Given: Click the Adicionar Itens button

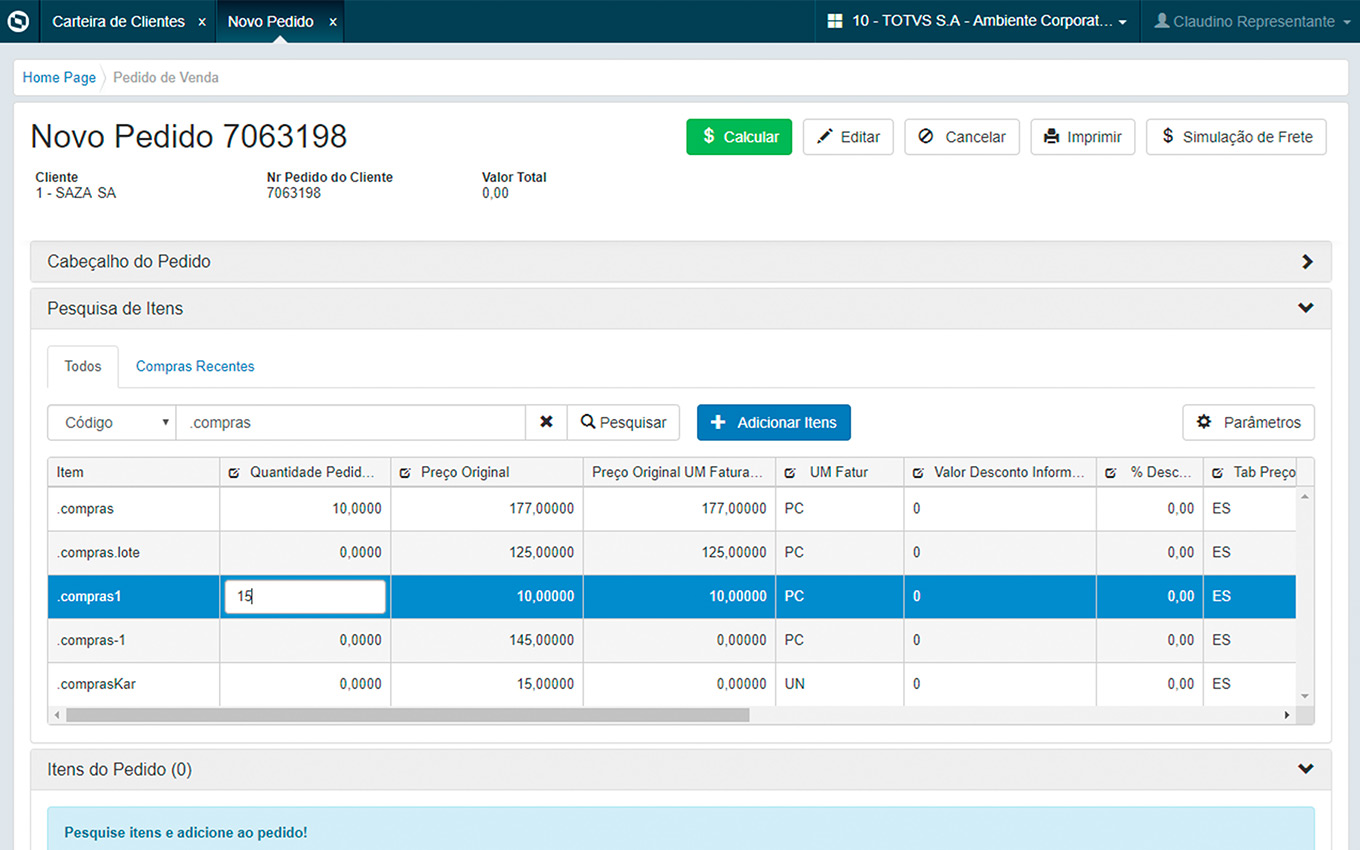Looking at the screenshot, I should pyautogui.click(x=773, y=422).
